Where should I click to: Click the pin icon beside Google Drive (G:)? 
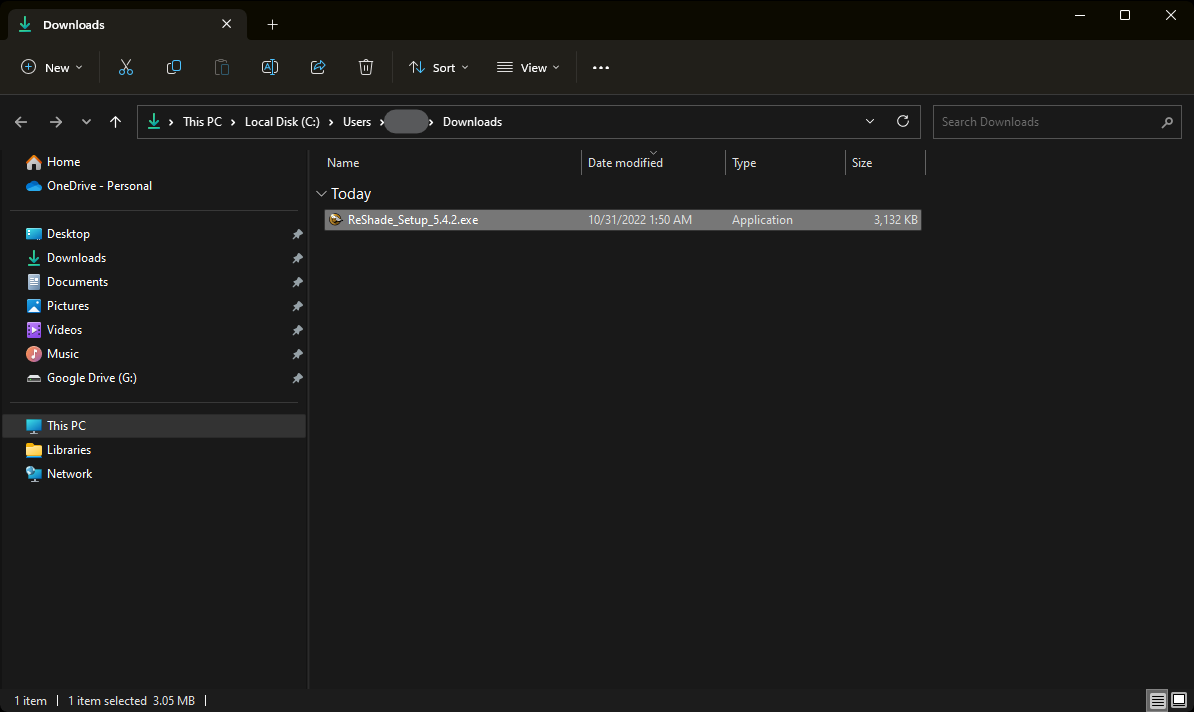[x=297, y=378]
